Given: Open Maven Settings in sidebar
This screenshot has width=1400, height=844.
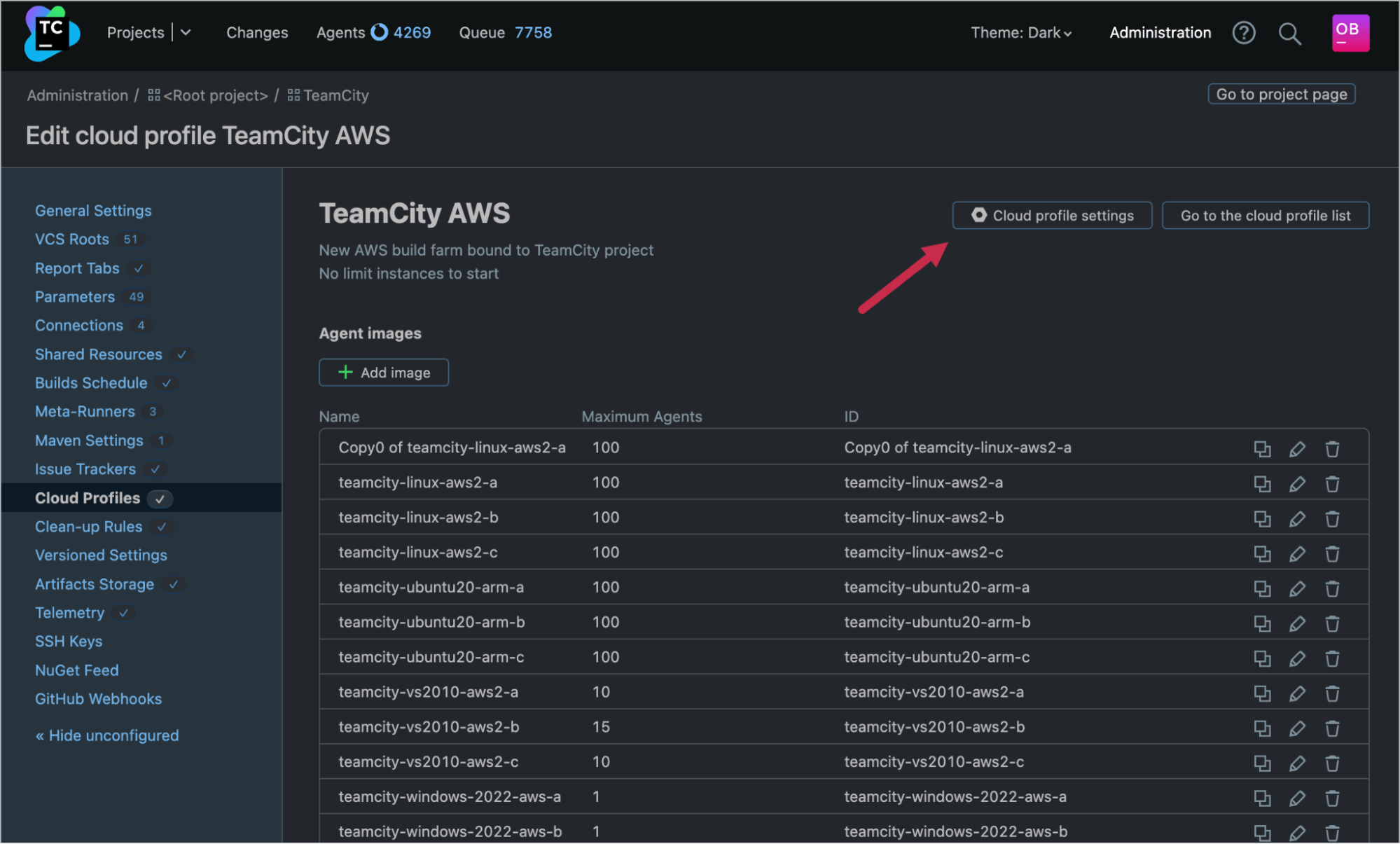Looking at the screenshot, I should click(89, 441).
